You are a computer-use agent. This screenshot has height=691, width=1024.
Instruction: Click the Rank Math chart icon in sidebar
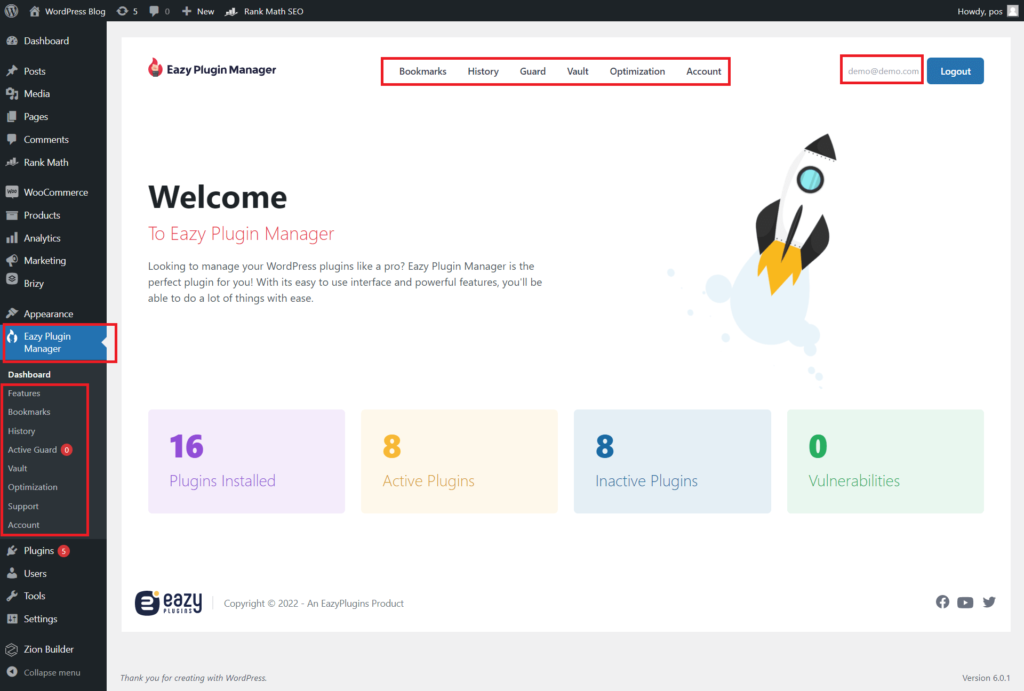tap(12, 162)
